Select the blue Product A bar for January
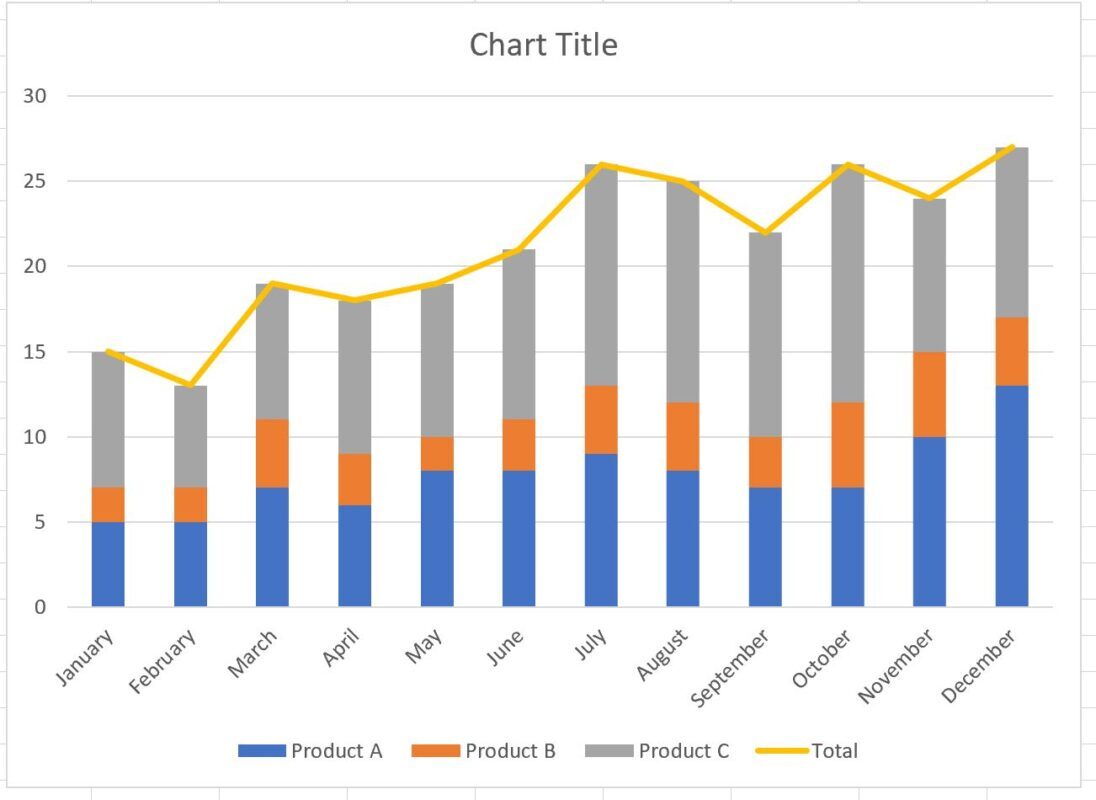Image resolution: width=1096 pixels, height=800 pixels. [108, 564]
